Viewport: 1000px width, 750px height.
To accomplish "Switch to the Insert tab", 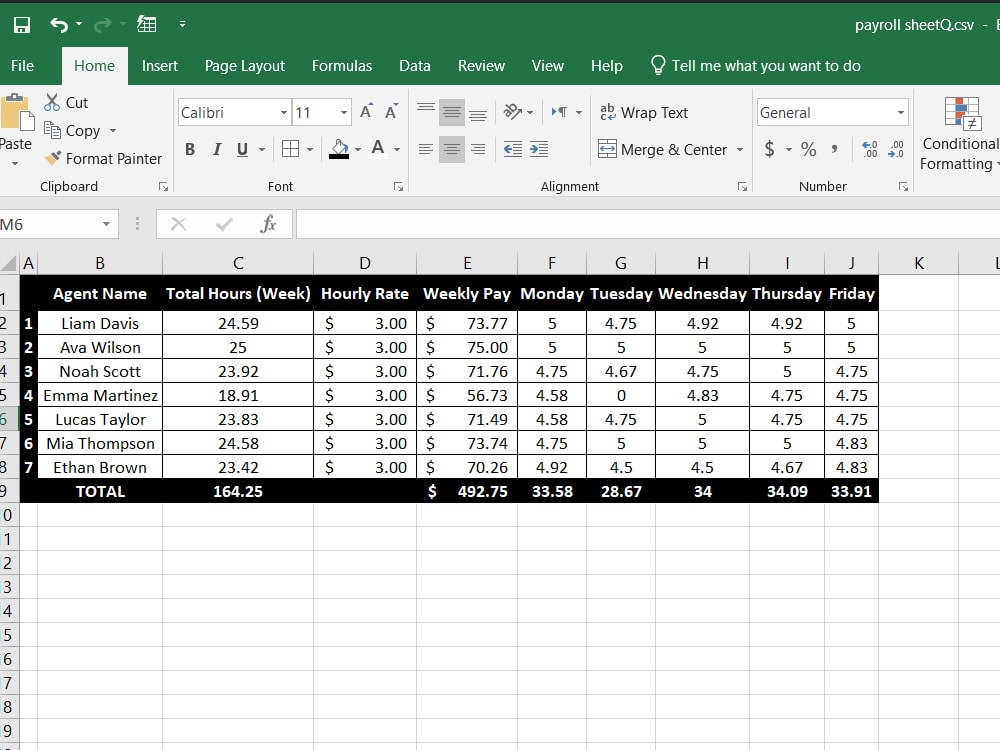I will [159, 66].
